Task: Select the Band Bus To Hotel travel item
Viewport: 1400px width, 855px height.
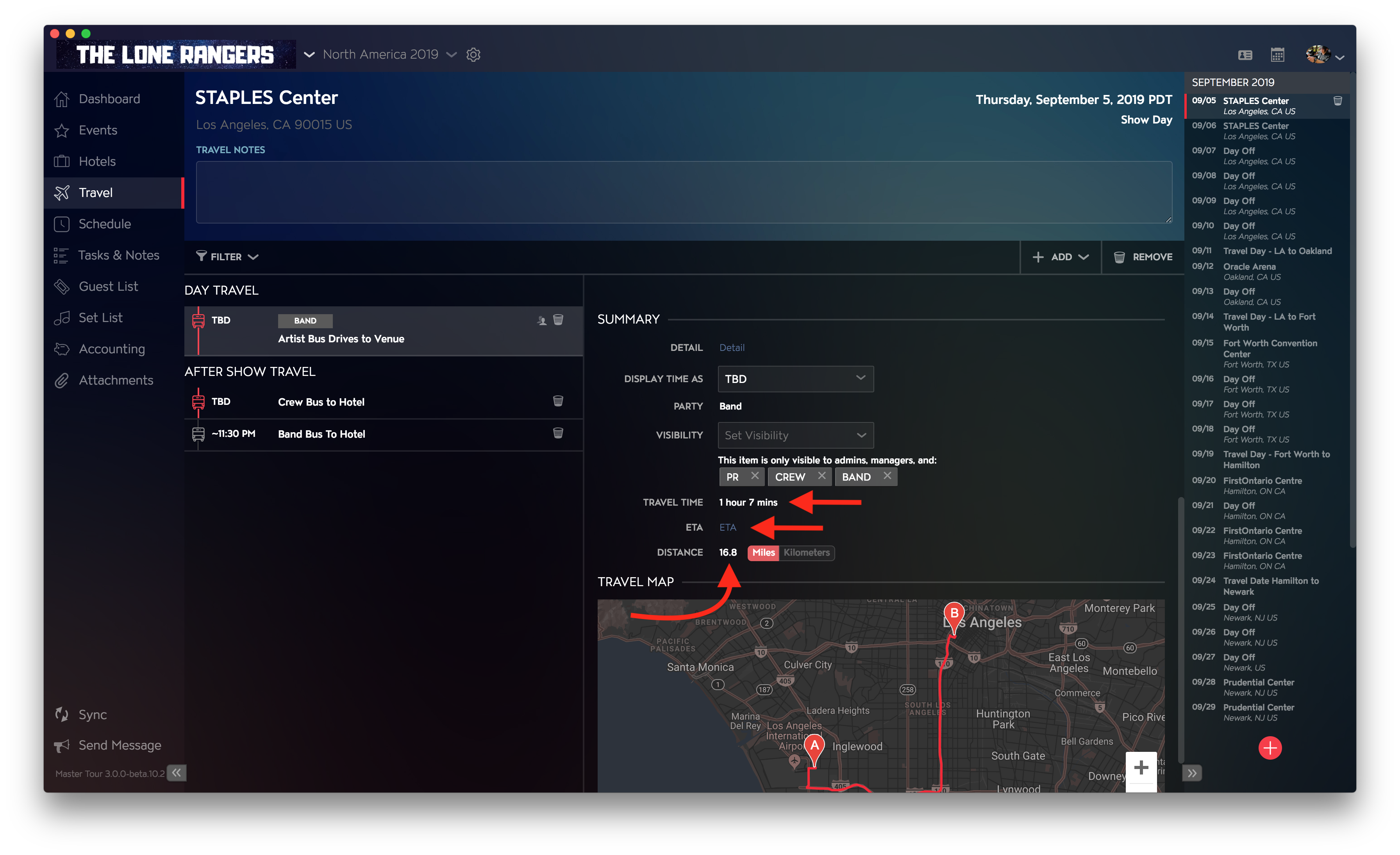Action: point(384,435)
